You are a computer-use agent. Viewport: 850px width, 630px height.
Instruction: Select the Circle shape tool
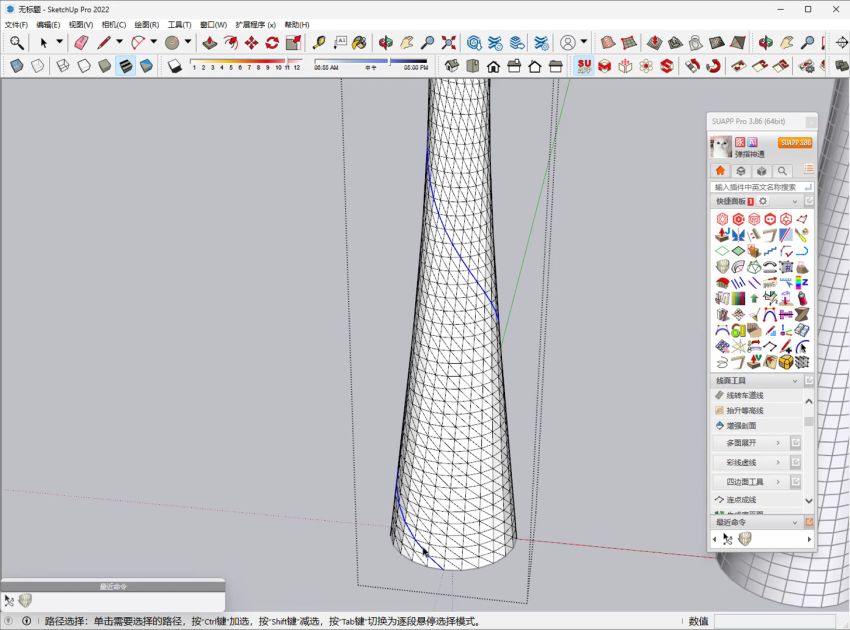coord(172,42)
